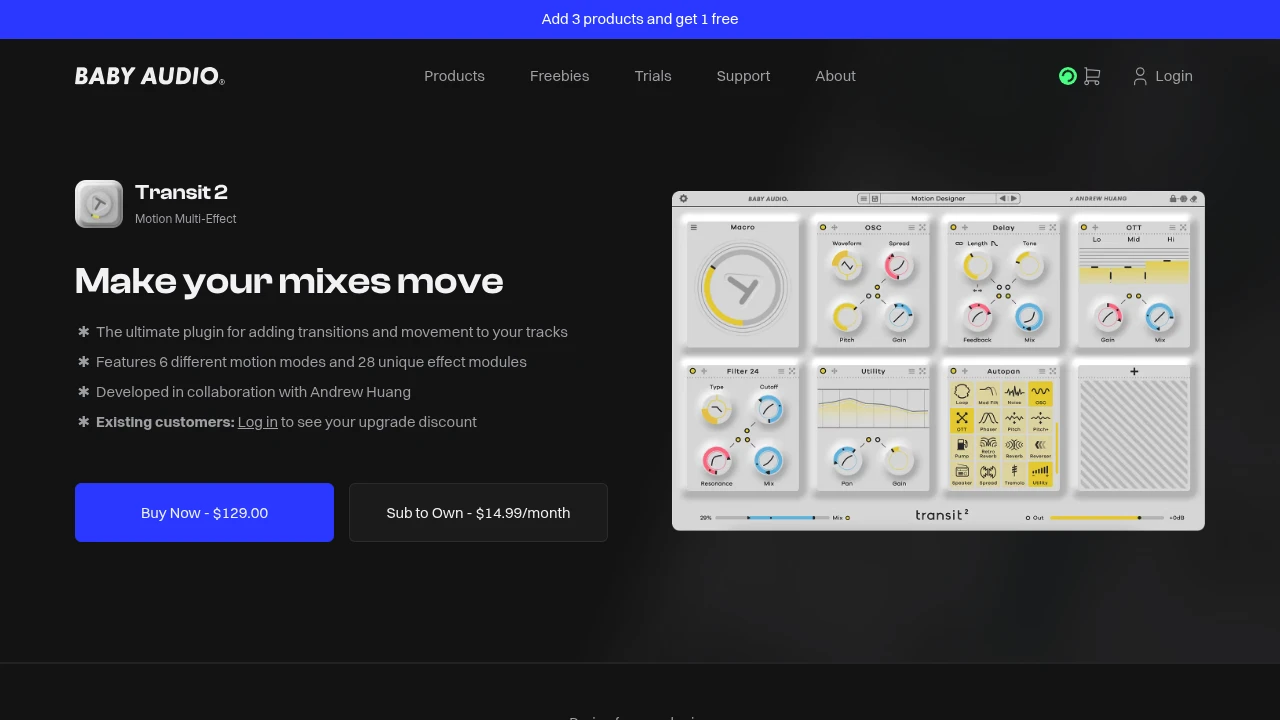Select the Reverser effect icon
Screen dimensions: 1280x720
[1040, 448]
